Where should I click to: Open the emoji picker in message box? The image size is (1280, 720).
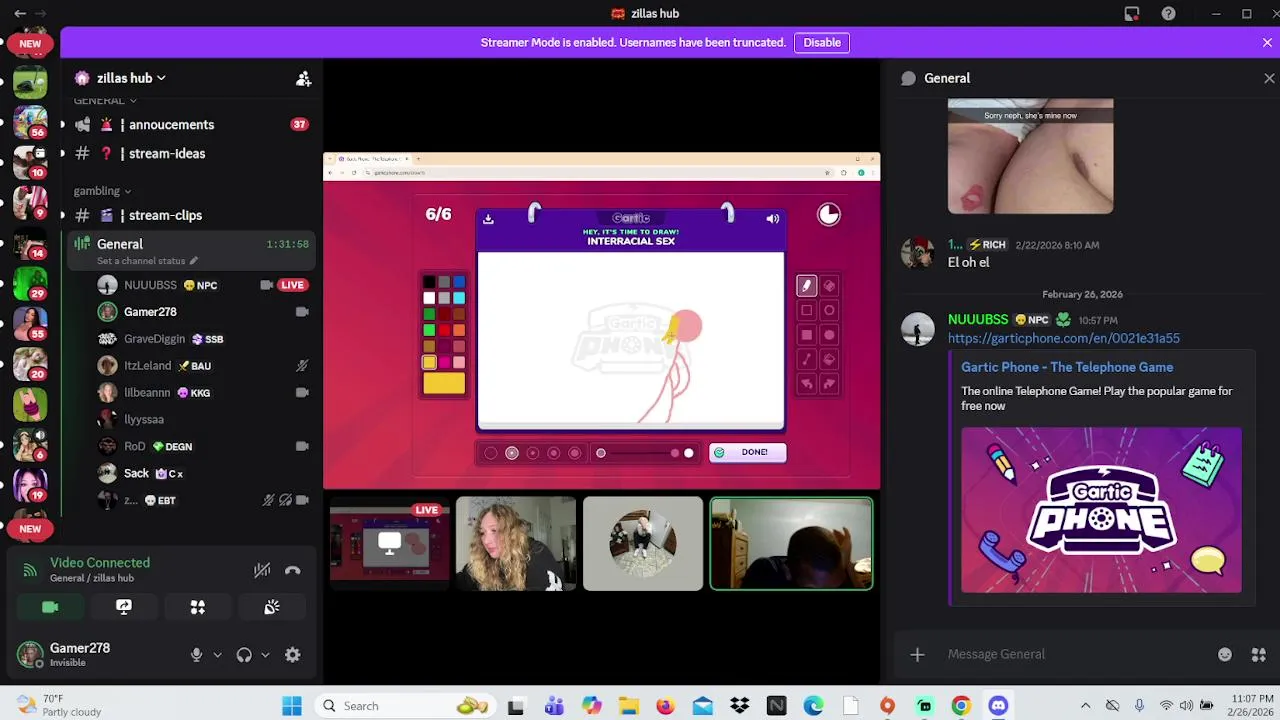point(1225,654)
